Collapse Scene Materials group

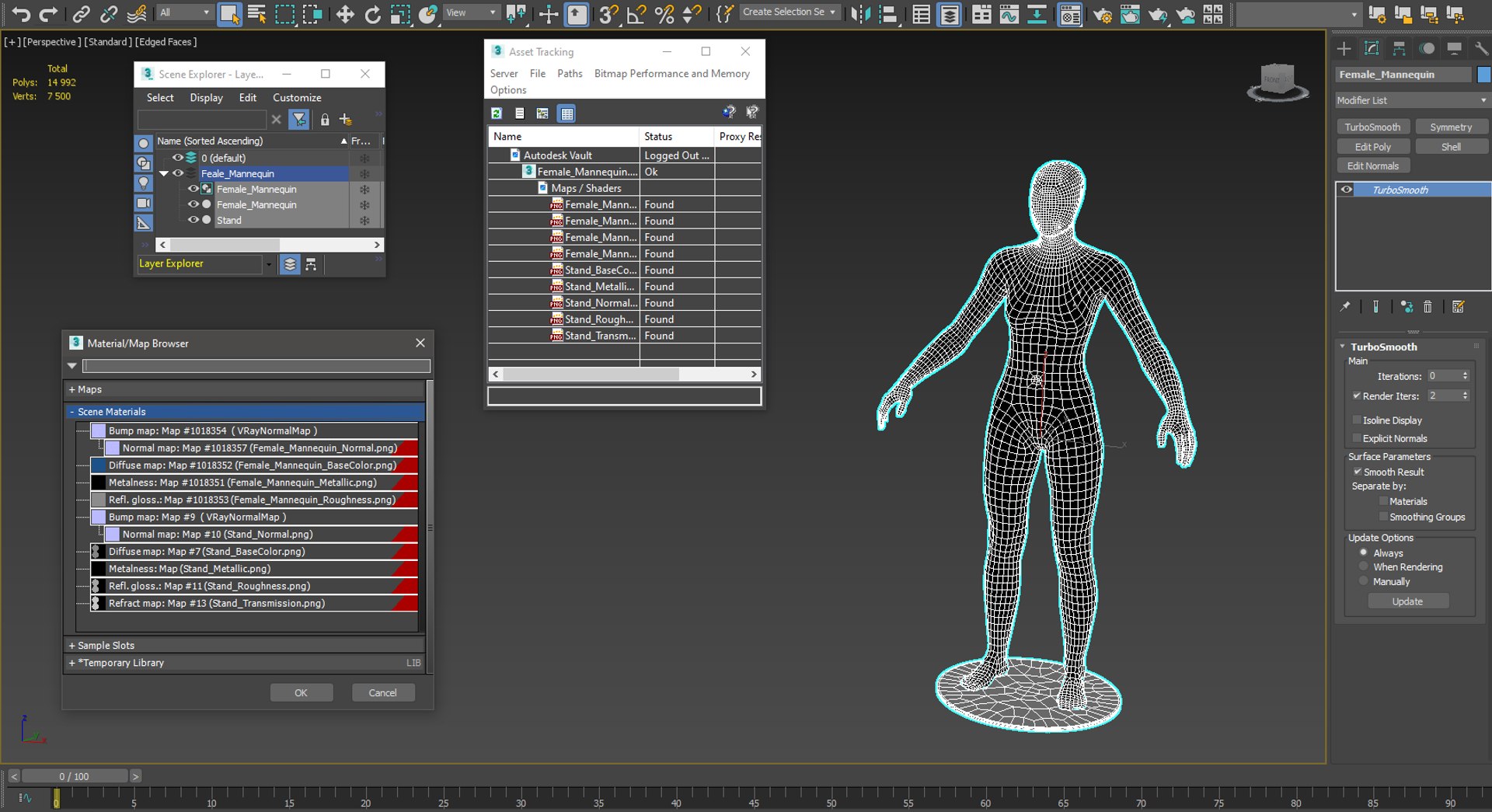click(71, 412)
